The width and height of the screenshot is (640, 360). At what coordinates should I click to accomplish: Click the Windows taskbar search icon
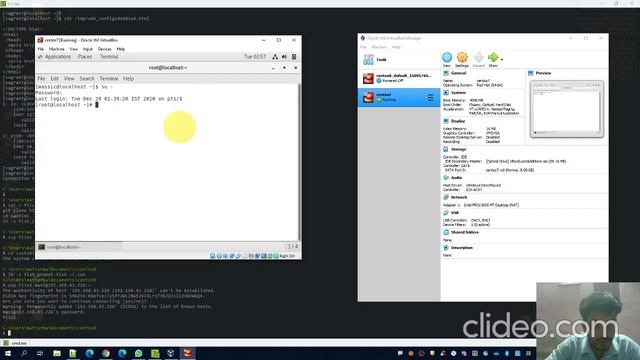24,353
